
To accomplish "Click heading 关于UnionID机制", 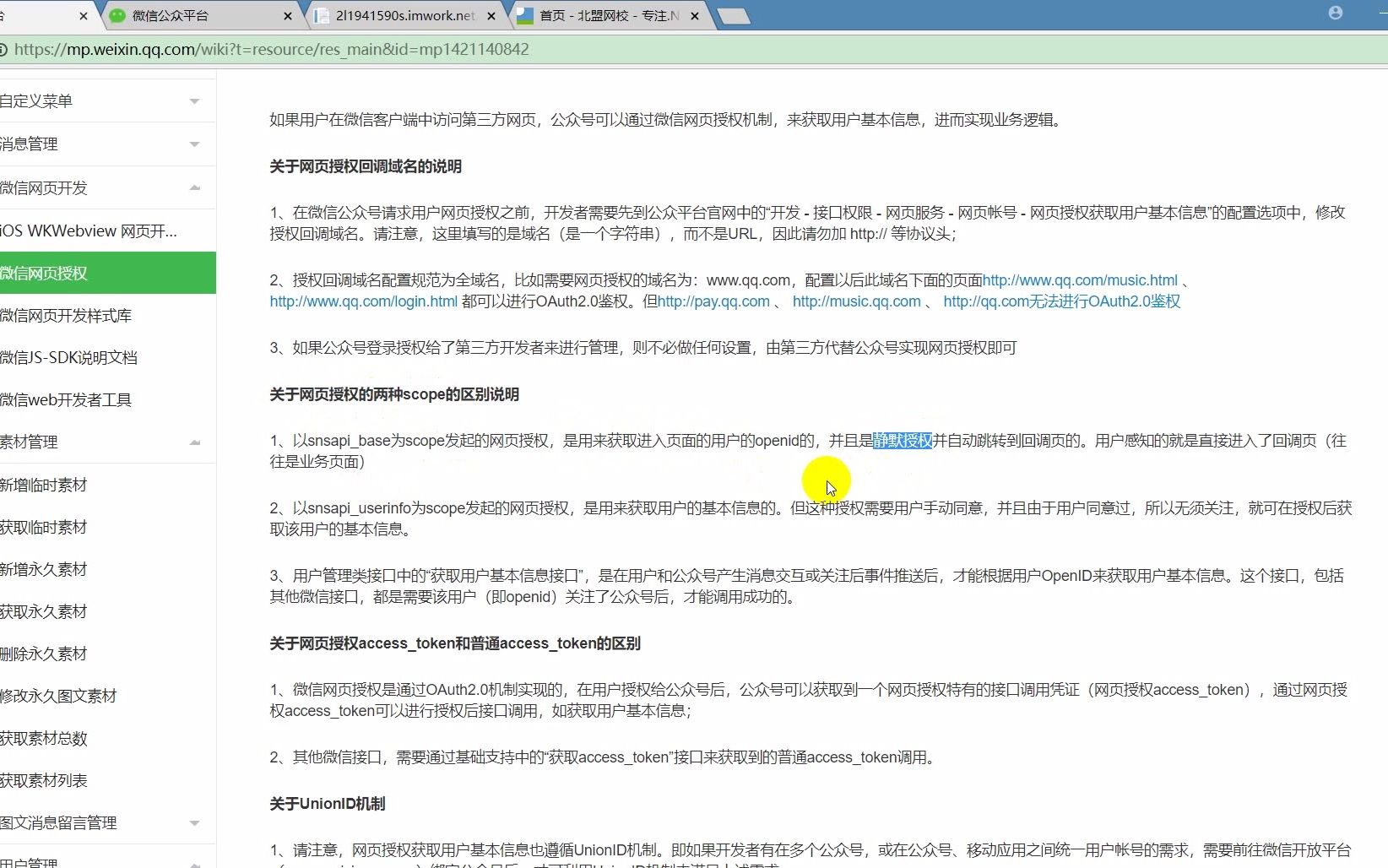I will click(328, 804).
